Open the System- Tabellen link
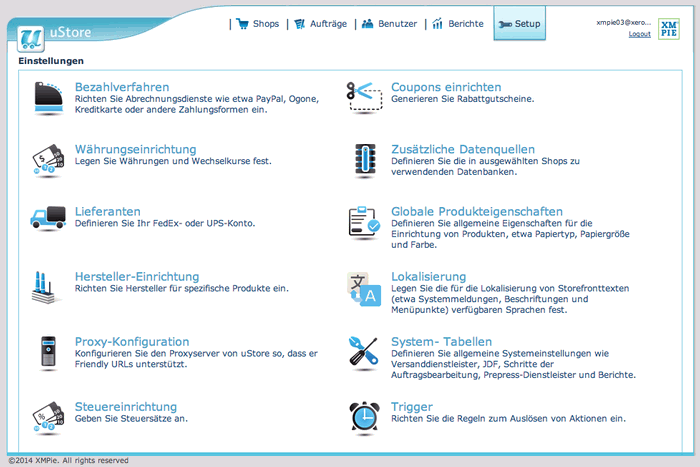Image resolution: width=700 pixels, height=467 pixels. [442, 342]
